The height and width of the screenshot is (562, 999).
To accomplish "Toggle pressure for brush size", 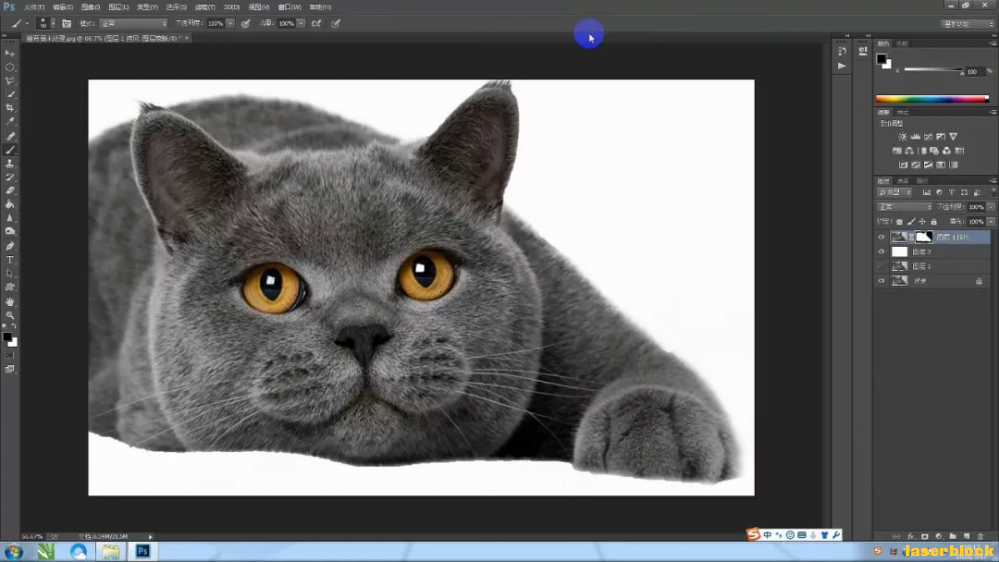I will [336, 24].
